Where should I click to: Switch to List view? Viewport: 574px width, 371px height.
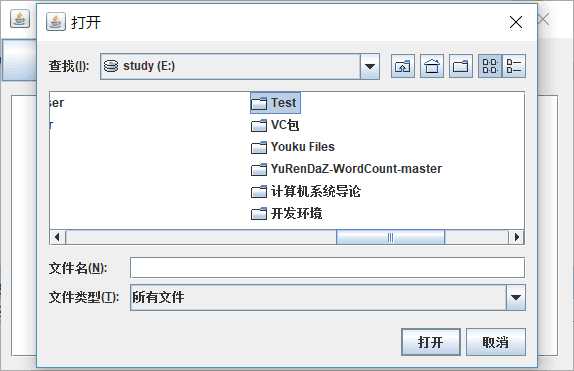[490, 66]
